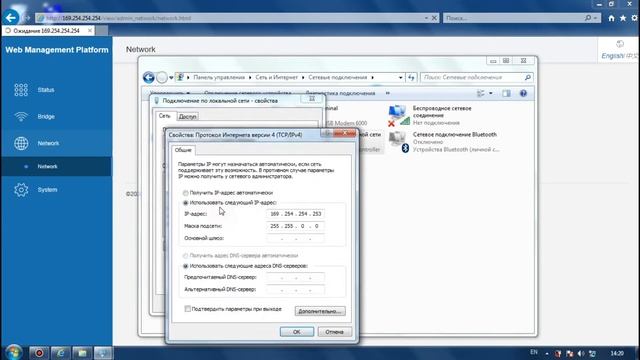This screenshot has height=360, width=640.
Task: Click Сетевые подключения breadcrumb
Action: (338, 77)
